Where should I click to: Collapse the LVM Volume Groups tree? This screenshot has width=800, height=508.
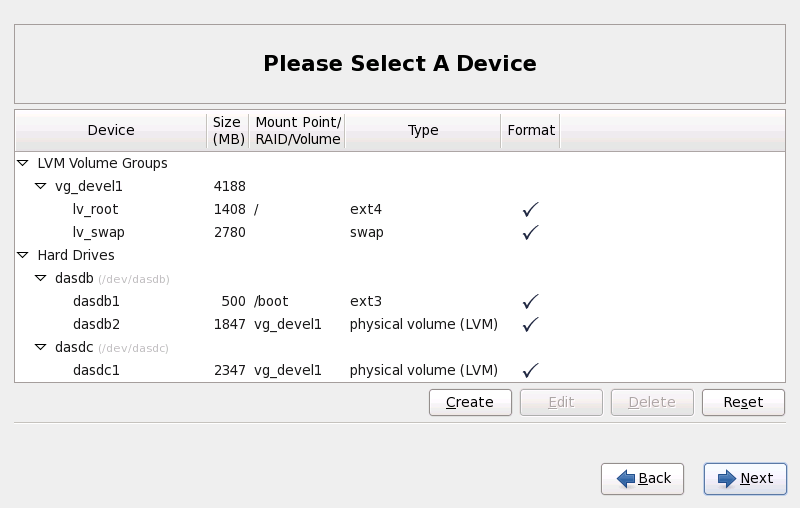24,163
